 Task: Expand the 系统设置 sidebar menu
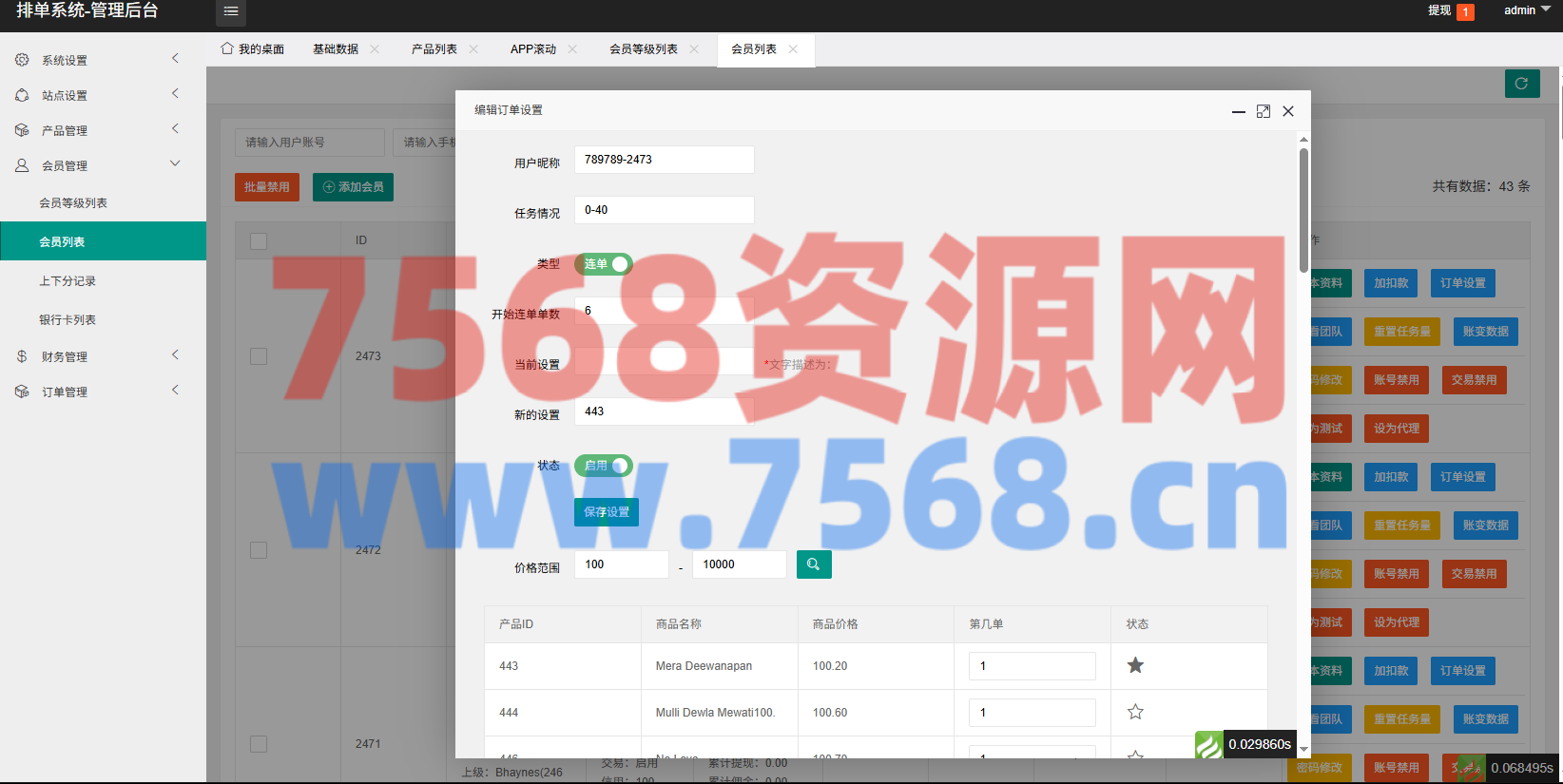pos(103,60)
